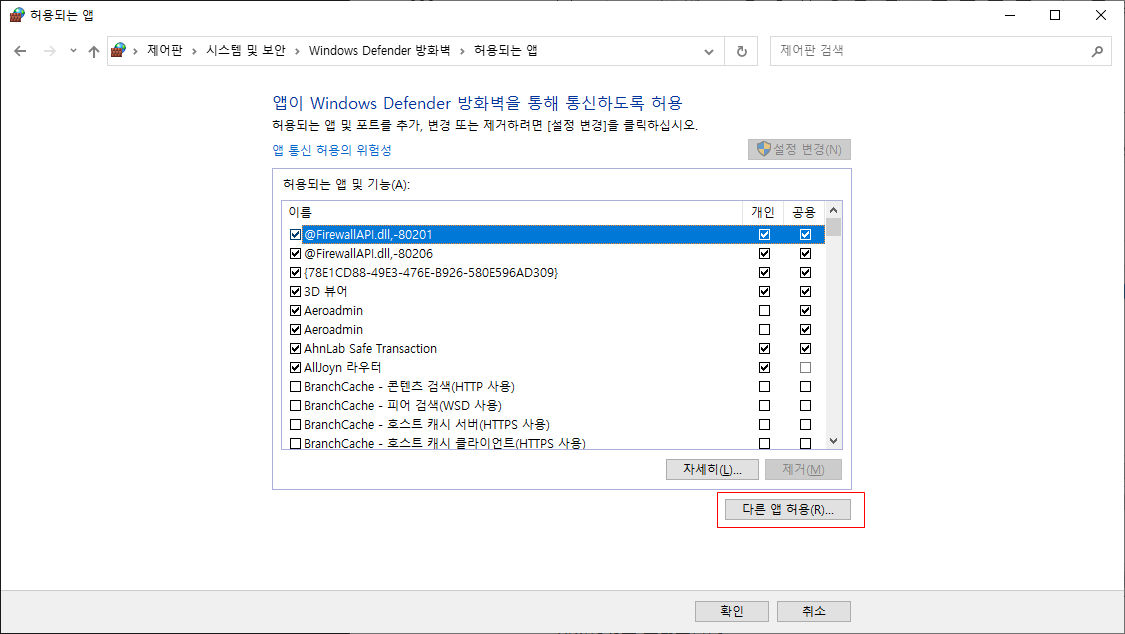
Task: Go back with the left arrow
Action: 20,51
